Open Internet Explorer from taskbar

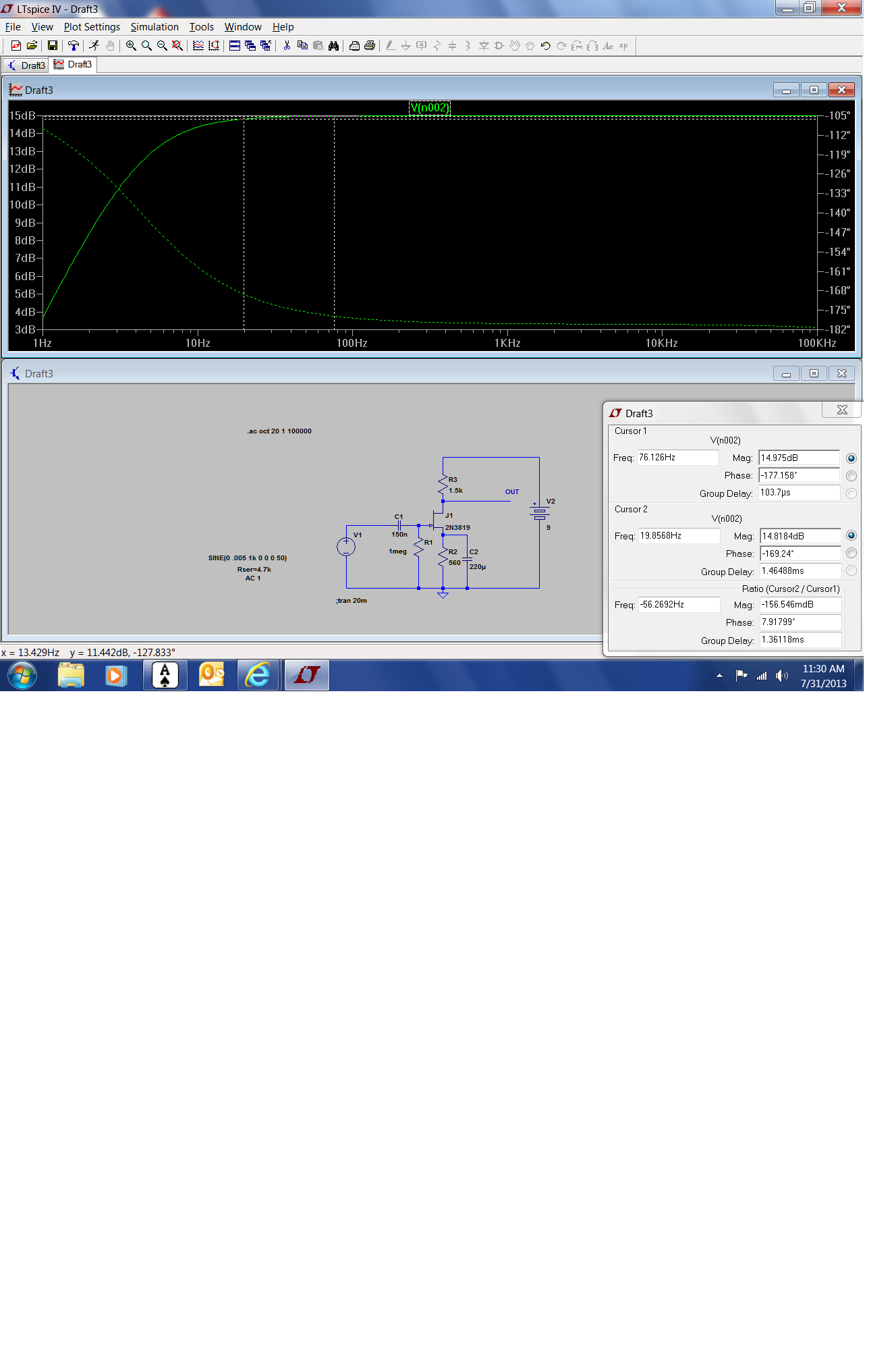pos(258,675)
